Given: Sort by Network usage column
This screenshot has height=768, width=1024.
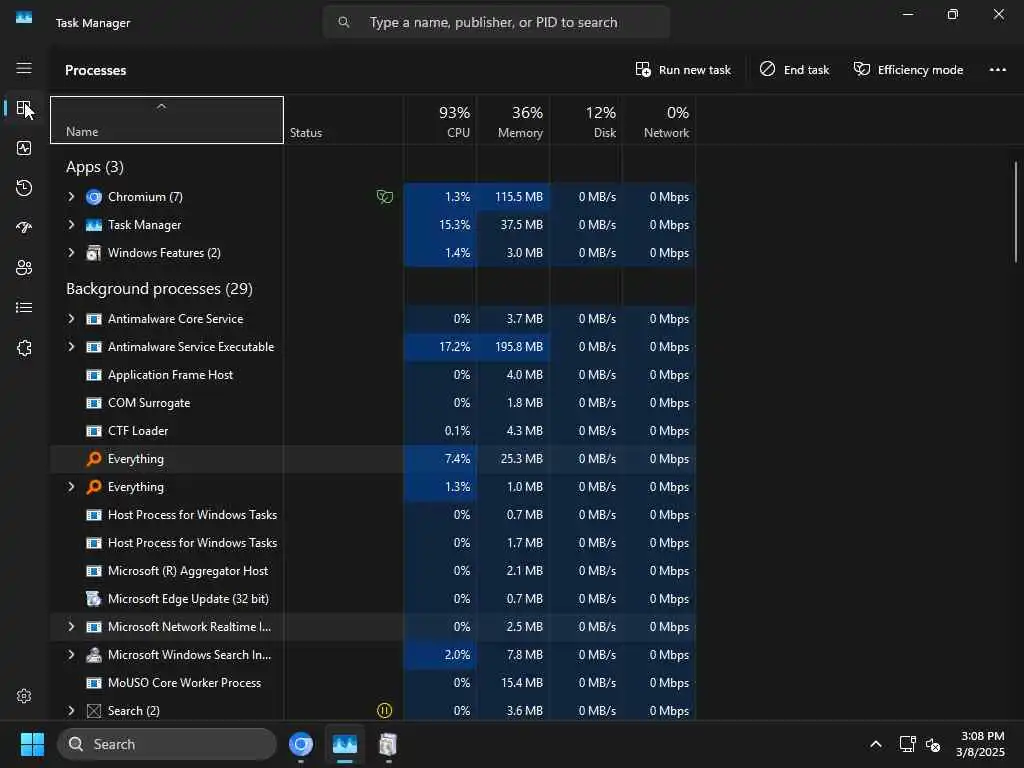Looking at the screenshot, I should point(659,120).
